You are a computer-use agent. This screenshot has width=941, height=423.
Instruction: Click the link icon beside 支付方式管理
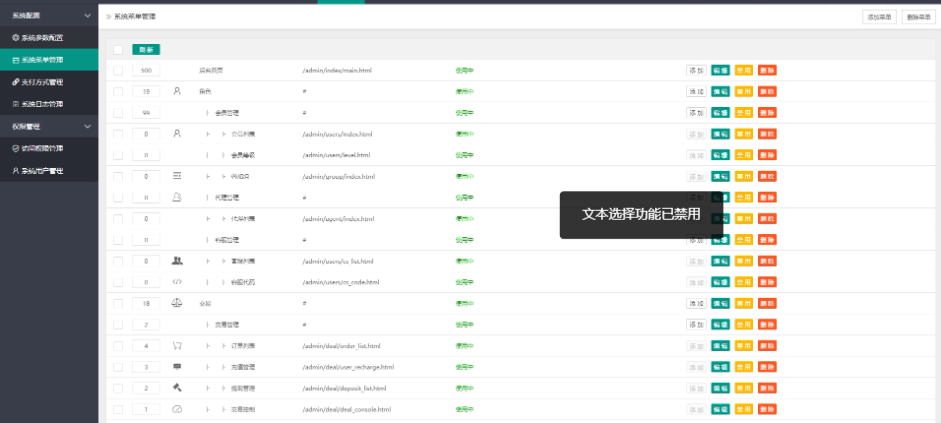click(x=16, y=82)
